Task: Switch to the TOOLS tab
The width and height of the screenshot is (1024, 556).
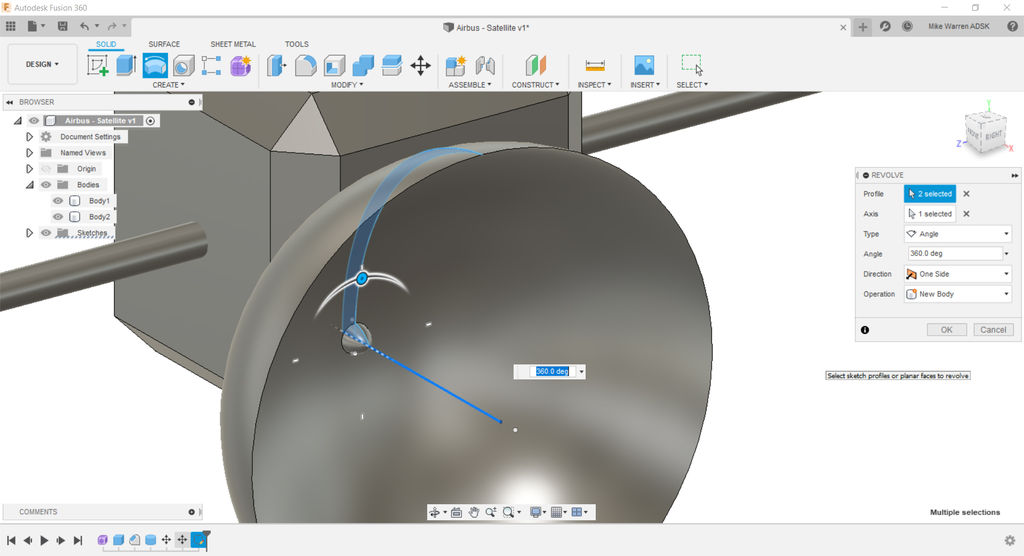Action: (x=296, y=44)
